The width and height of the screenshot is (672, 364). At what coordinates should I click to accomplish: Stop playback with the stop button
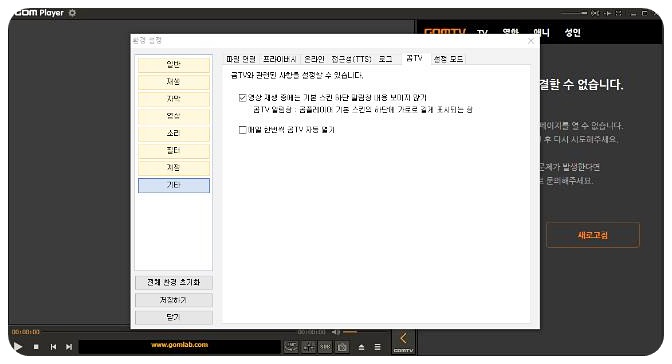(x=36, y=347)
